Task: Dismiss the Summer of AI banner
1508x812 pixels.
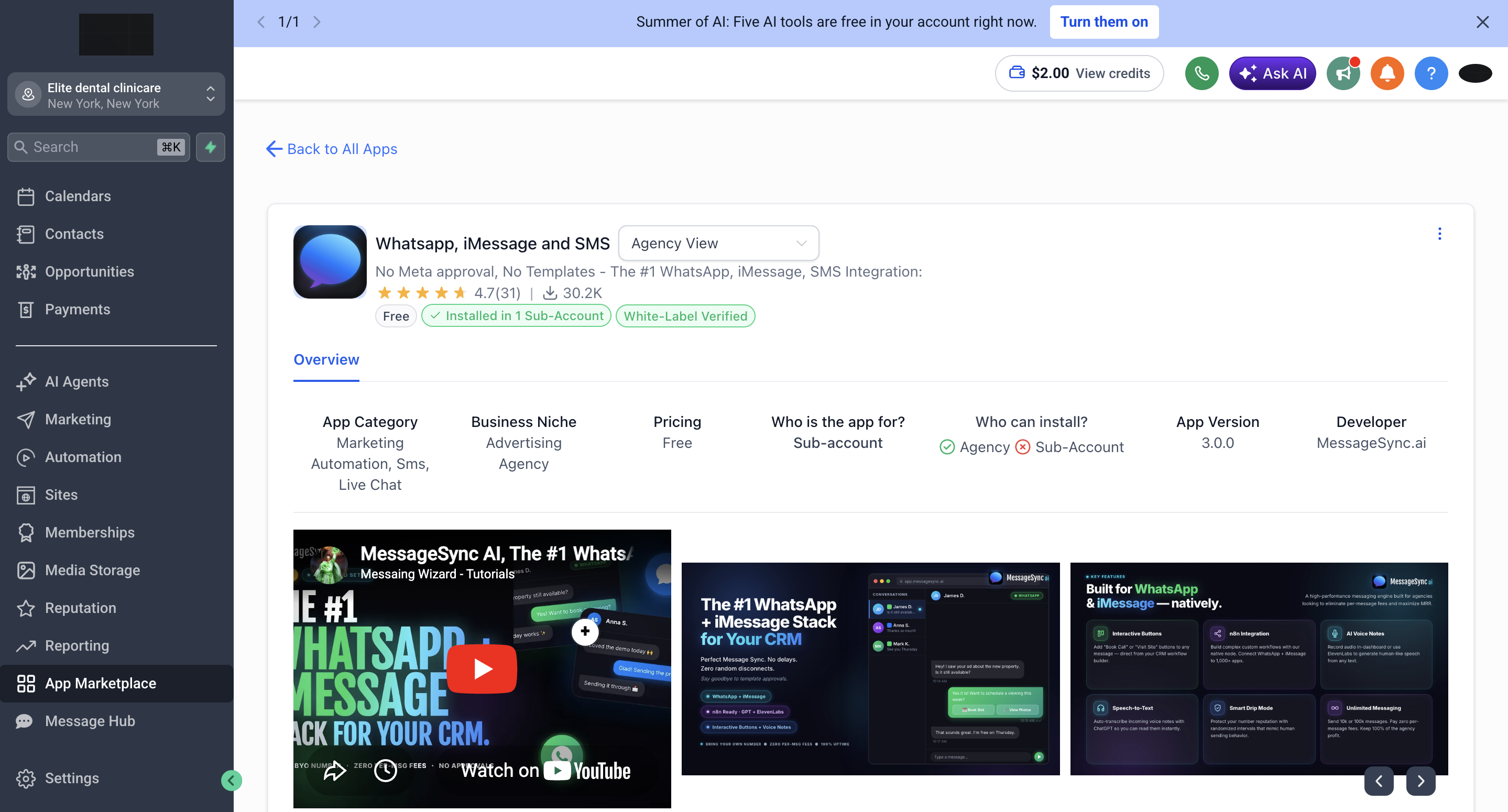Action: [1482, 22]
